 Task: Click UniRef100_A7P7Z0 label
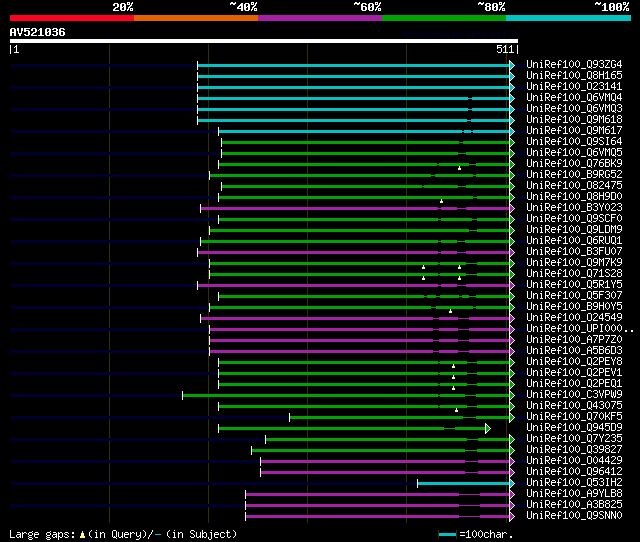tap(574, 340)
